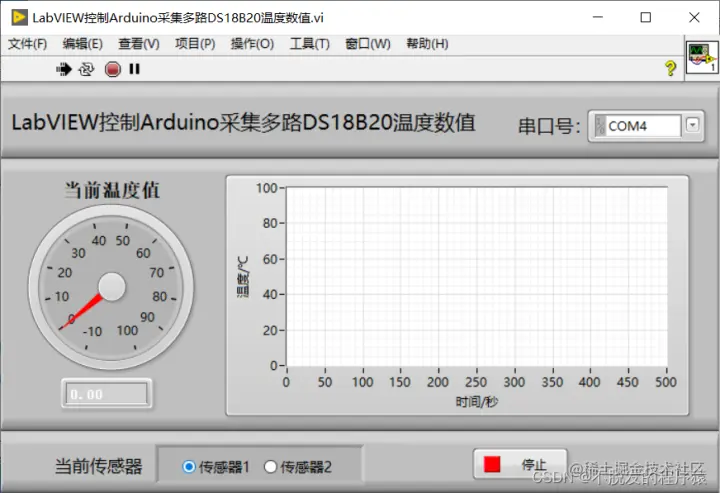Image resolution: width=720 pixels, height=493 pixels.
Task: Minimize the LabVIEW window
Action: 598,17
